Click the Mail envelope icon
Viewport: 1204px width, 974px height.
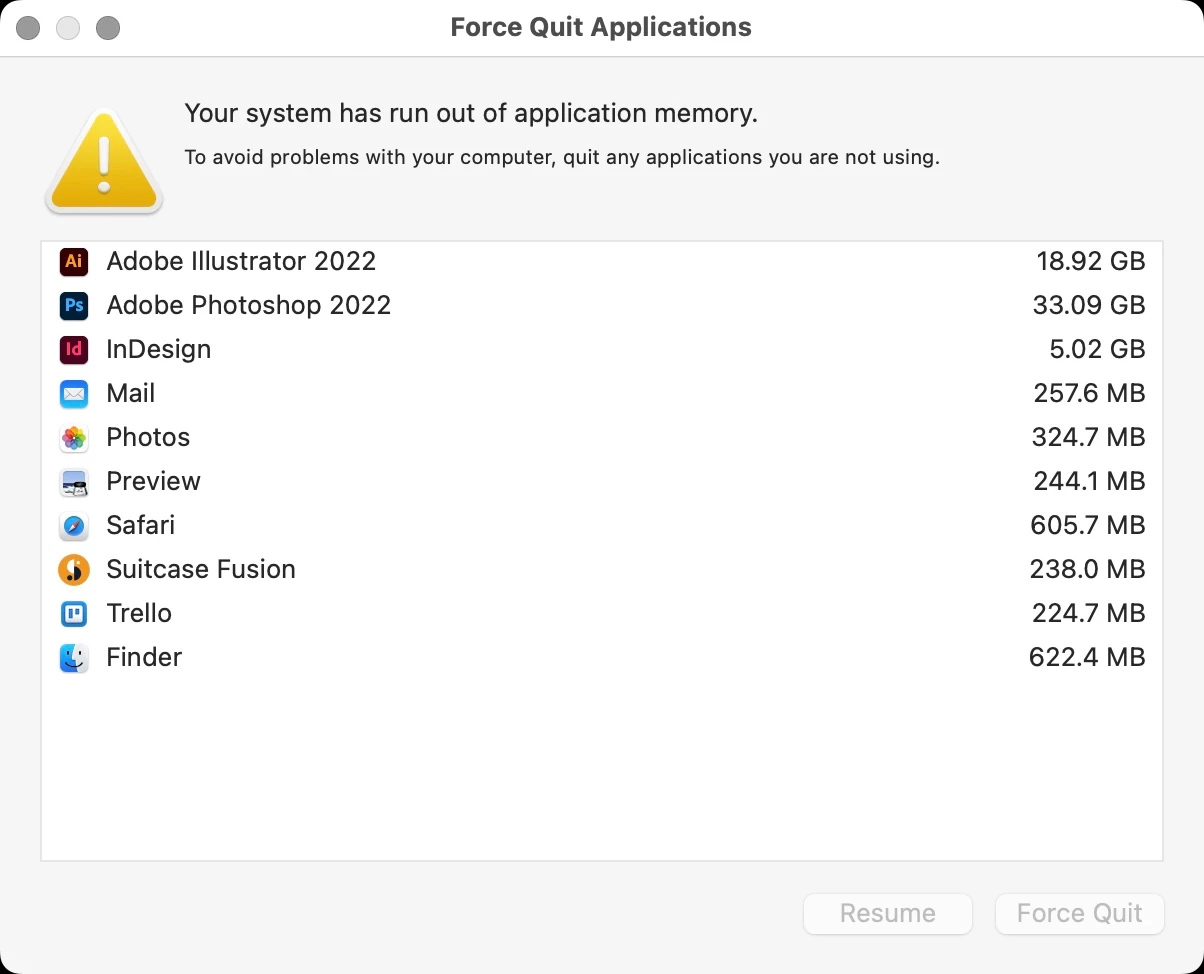[74, 393]
